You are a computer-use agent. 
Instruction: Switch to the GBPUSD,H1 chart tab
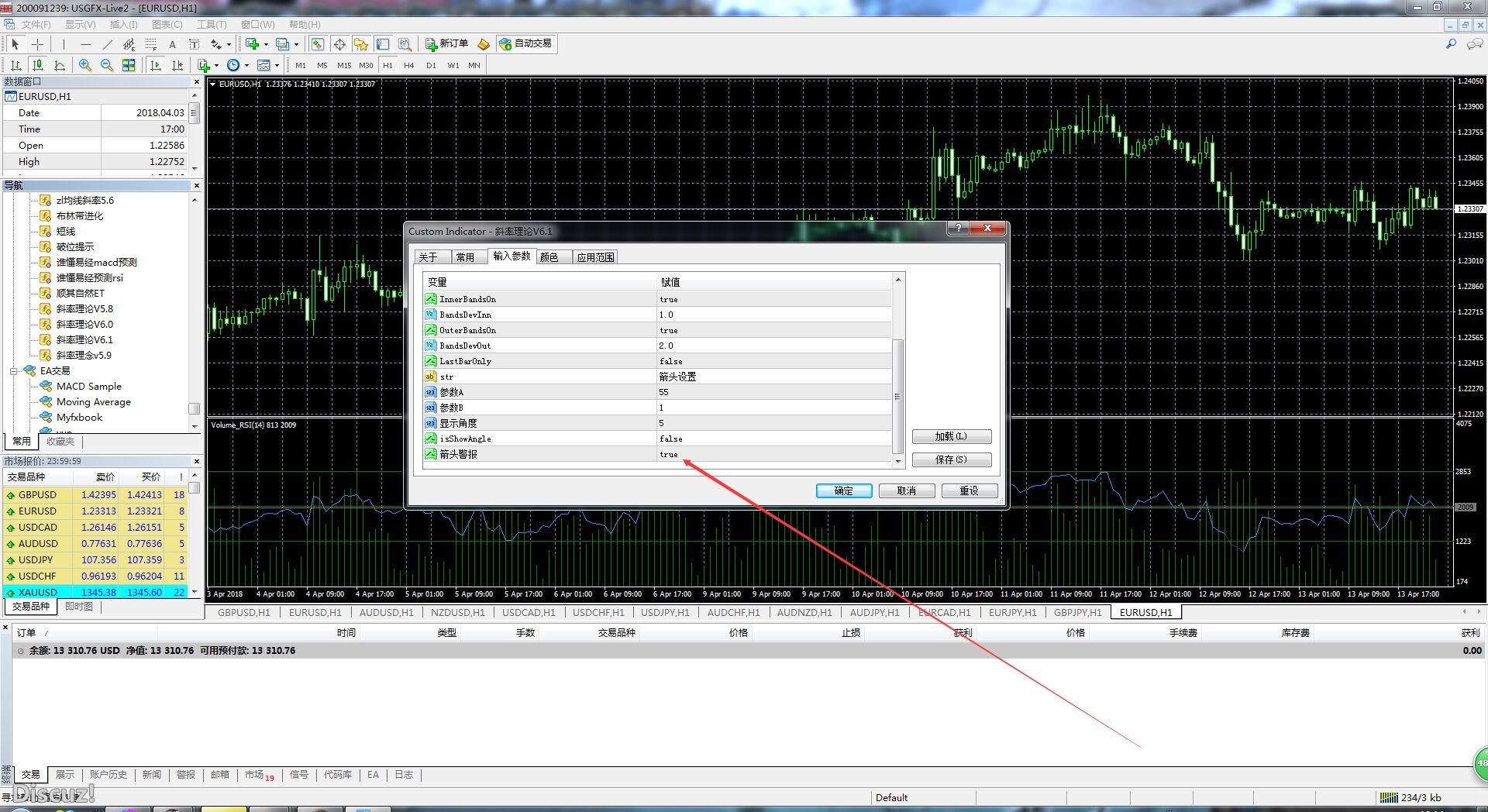244,612
